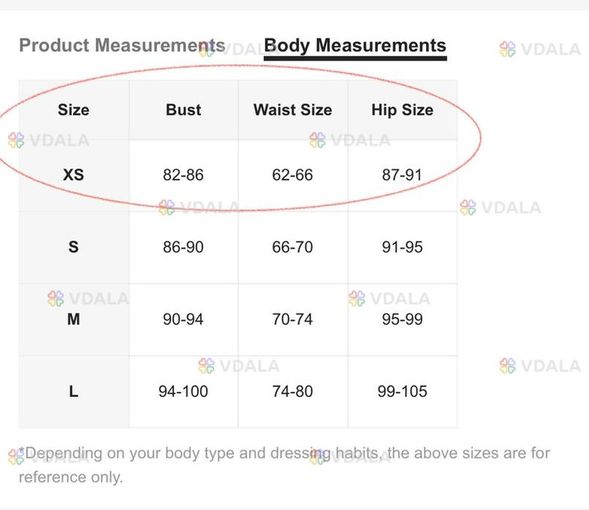Select the S size row label

pyautogui.click(x=74, y=247)
